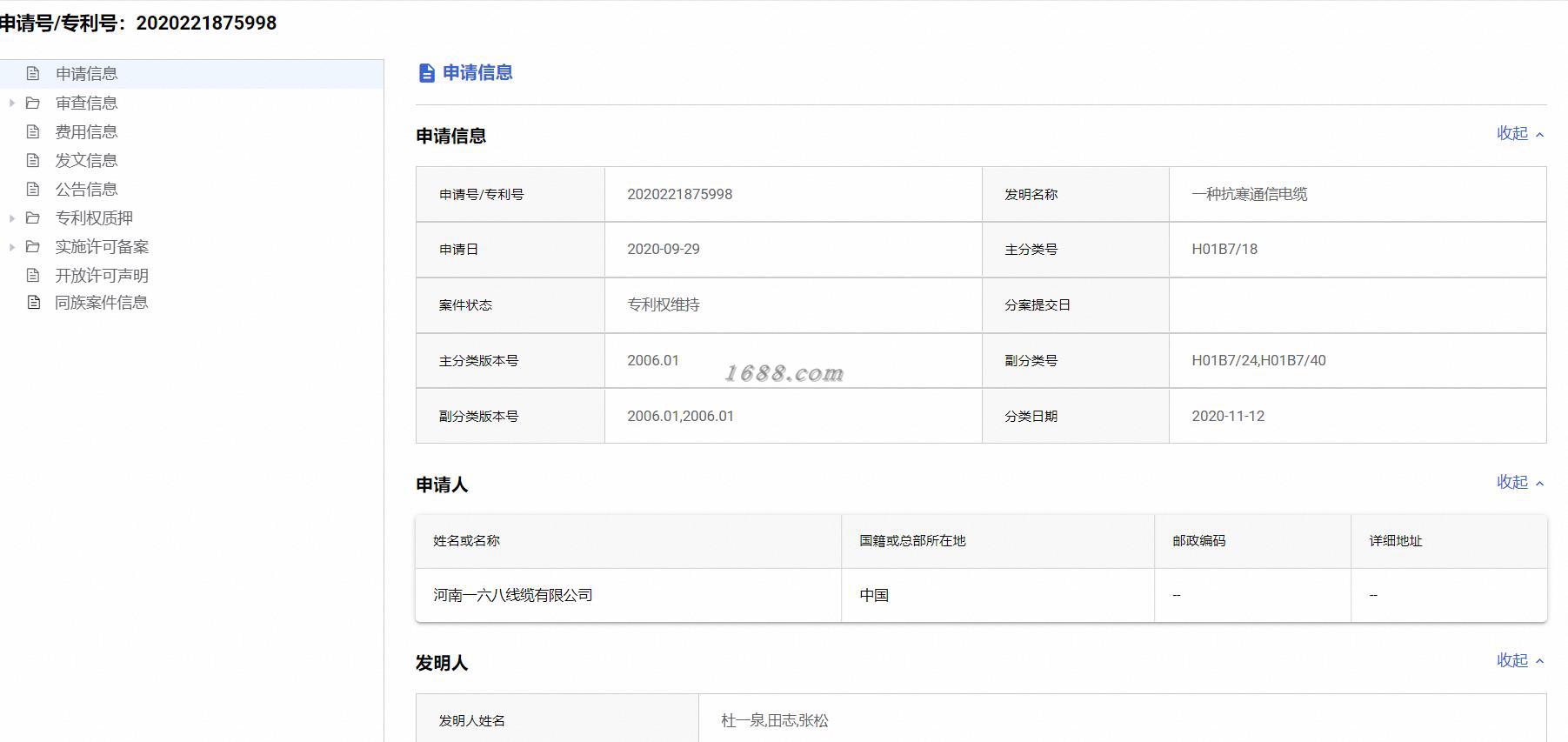Open 实施许可备案 in the sidebar
1568x742 pixels.
click(x=103, y=246)
